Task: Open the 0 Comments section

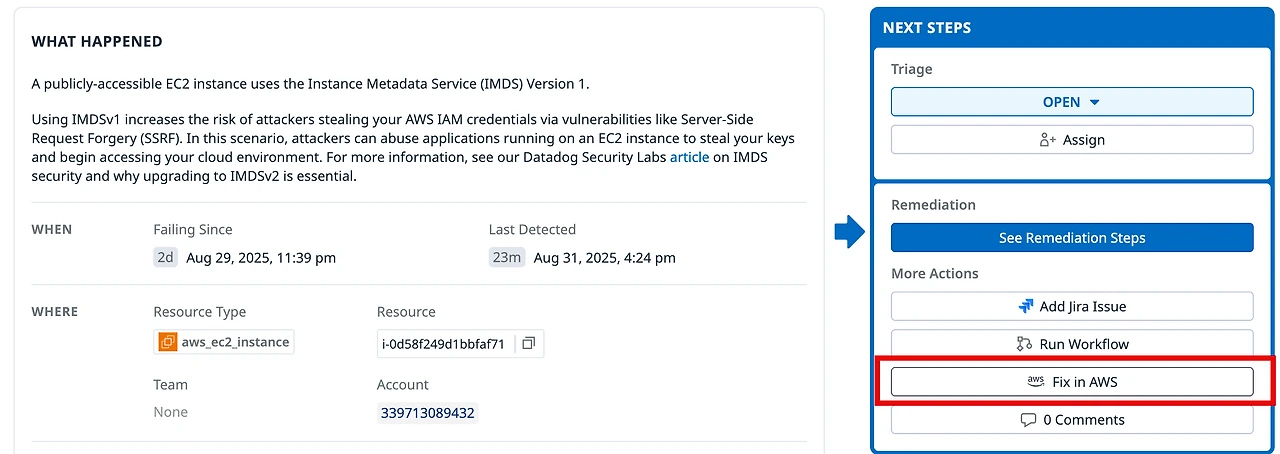Action: pyautogui.click(x=1071, y=420)
